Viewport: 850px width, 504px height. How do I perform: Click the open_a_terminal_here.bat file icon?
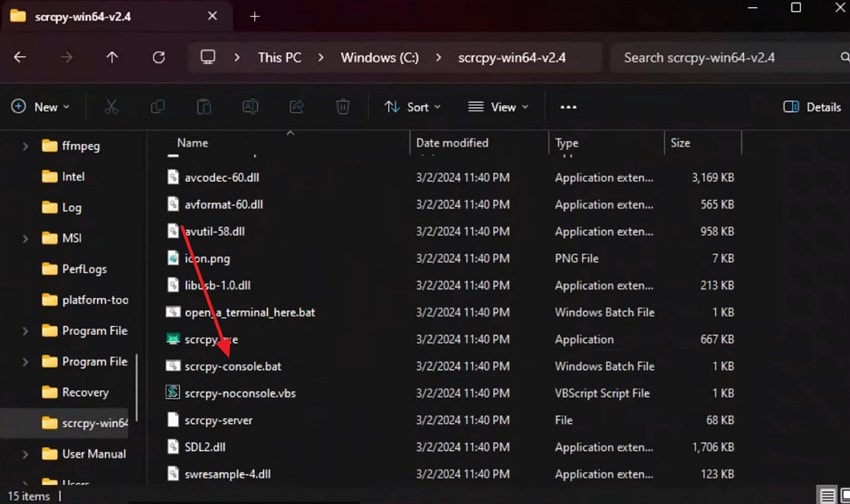pyautogui.click(x=172, y=312)
